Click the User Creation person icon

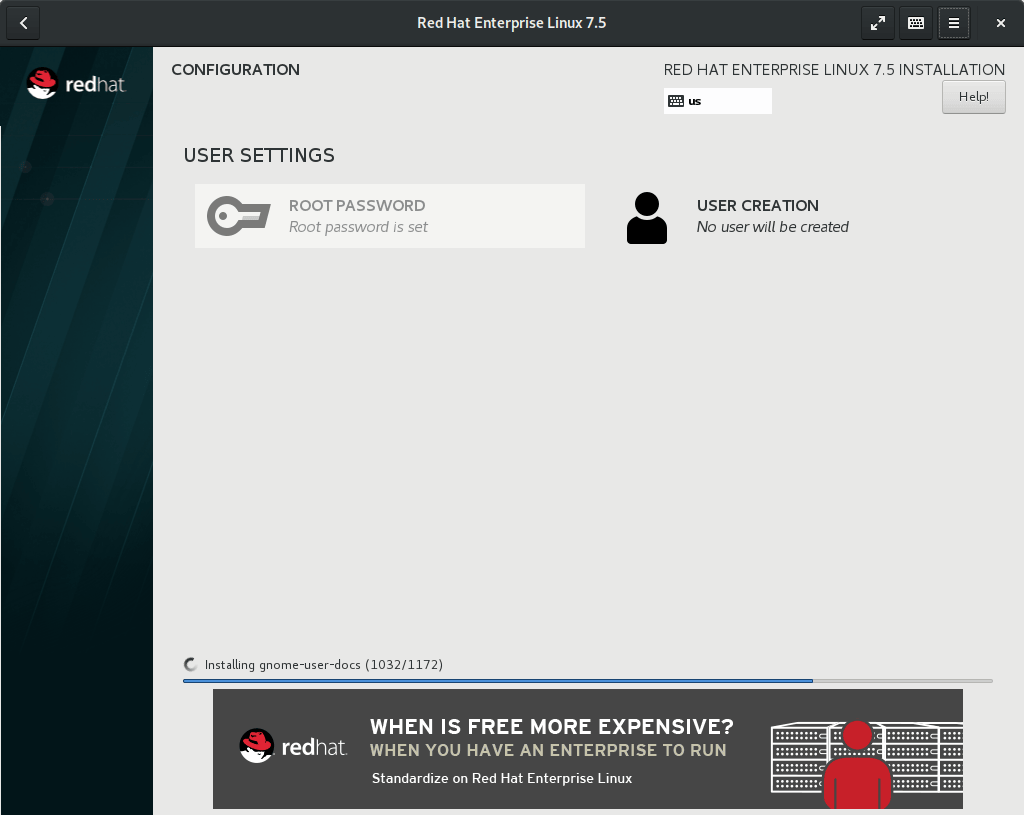pos(646,218)
